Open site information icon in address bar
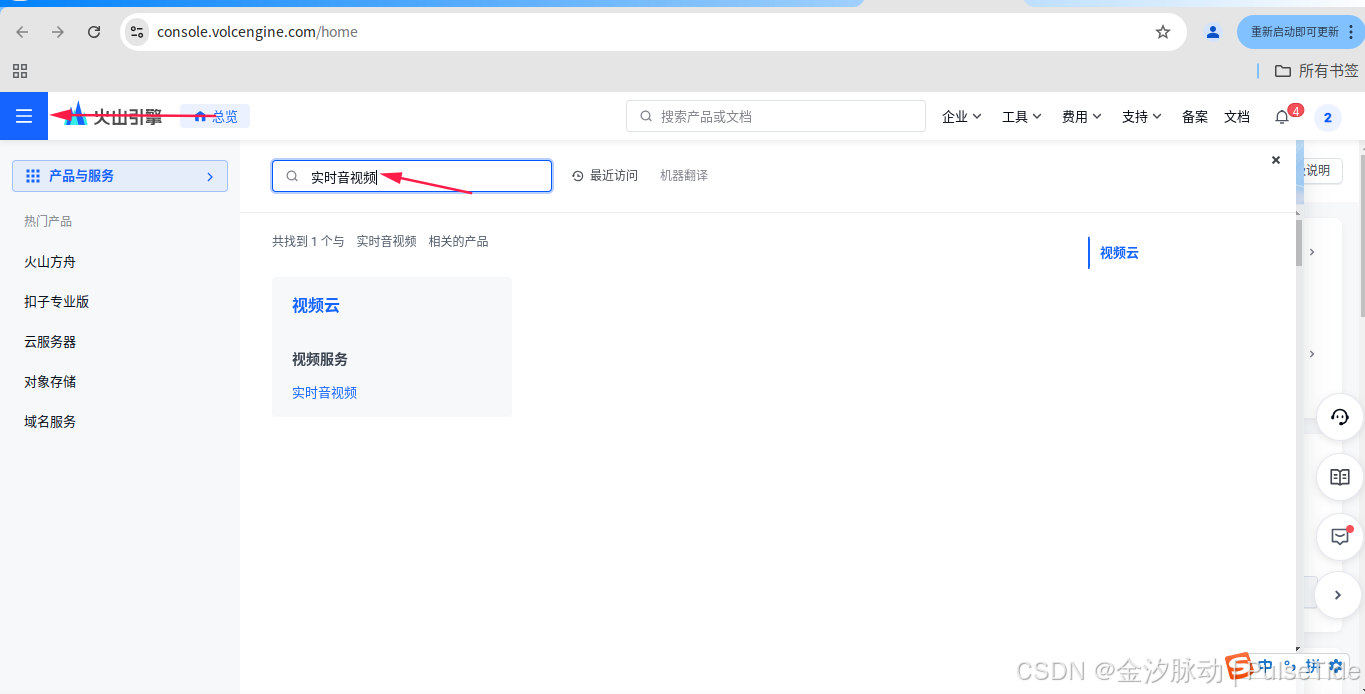Screen dimensions: 1365x694 tap(137, 32)
